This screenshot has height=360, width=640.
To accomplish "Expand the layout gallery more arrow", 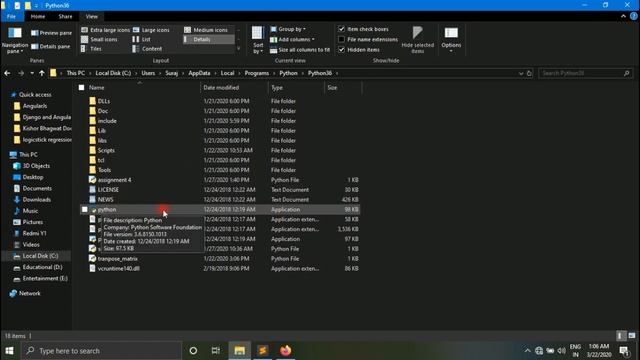I will 238,49.
